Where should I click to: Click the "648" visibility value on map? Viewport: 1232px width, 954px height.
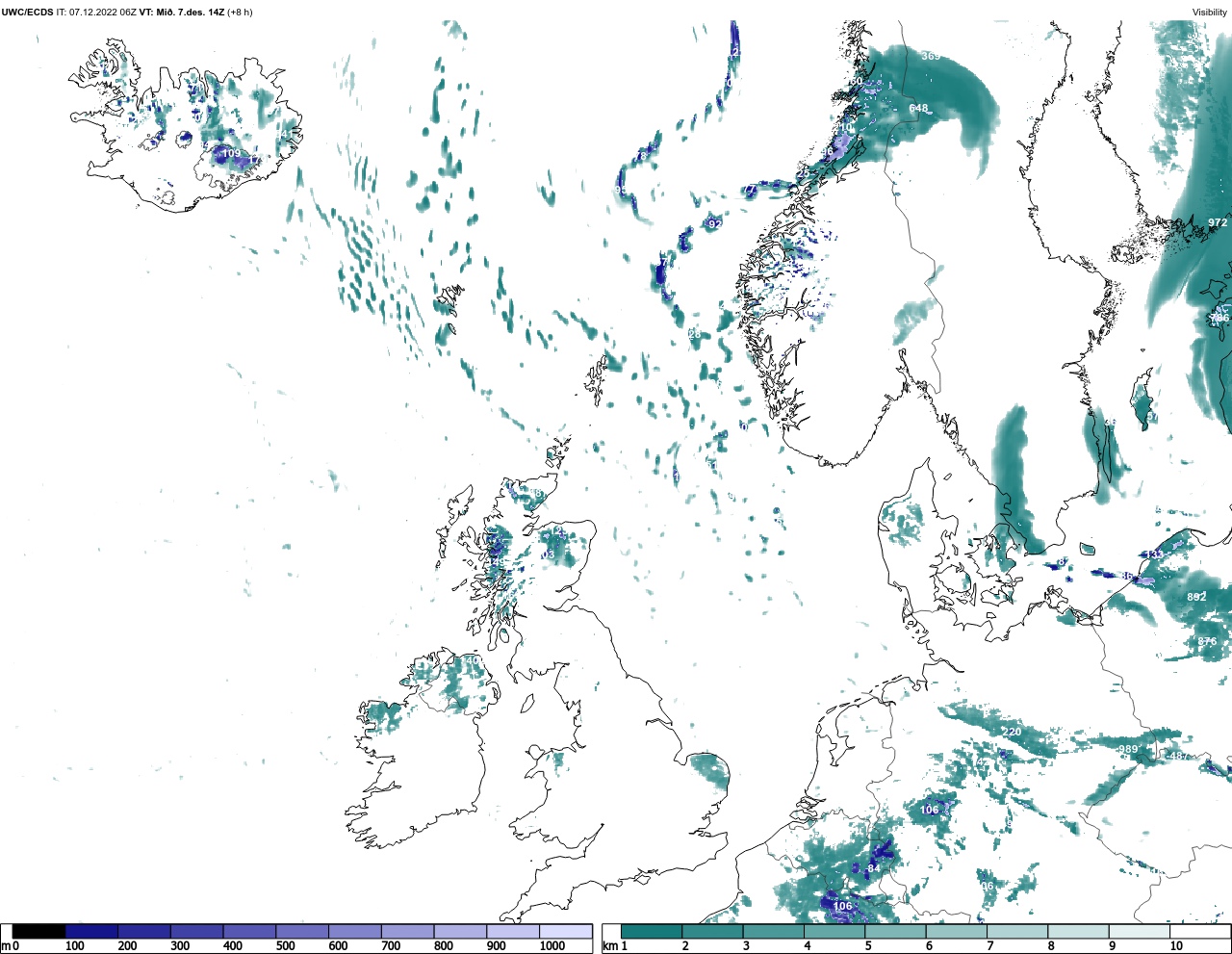pos(919,108)
